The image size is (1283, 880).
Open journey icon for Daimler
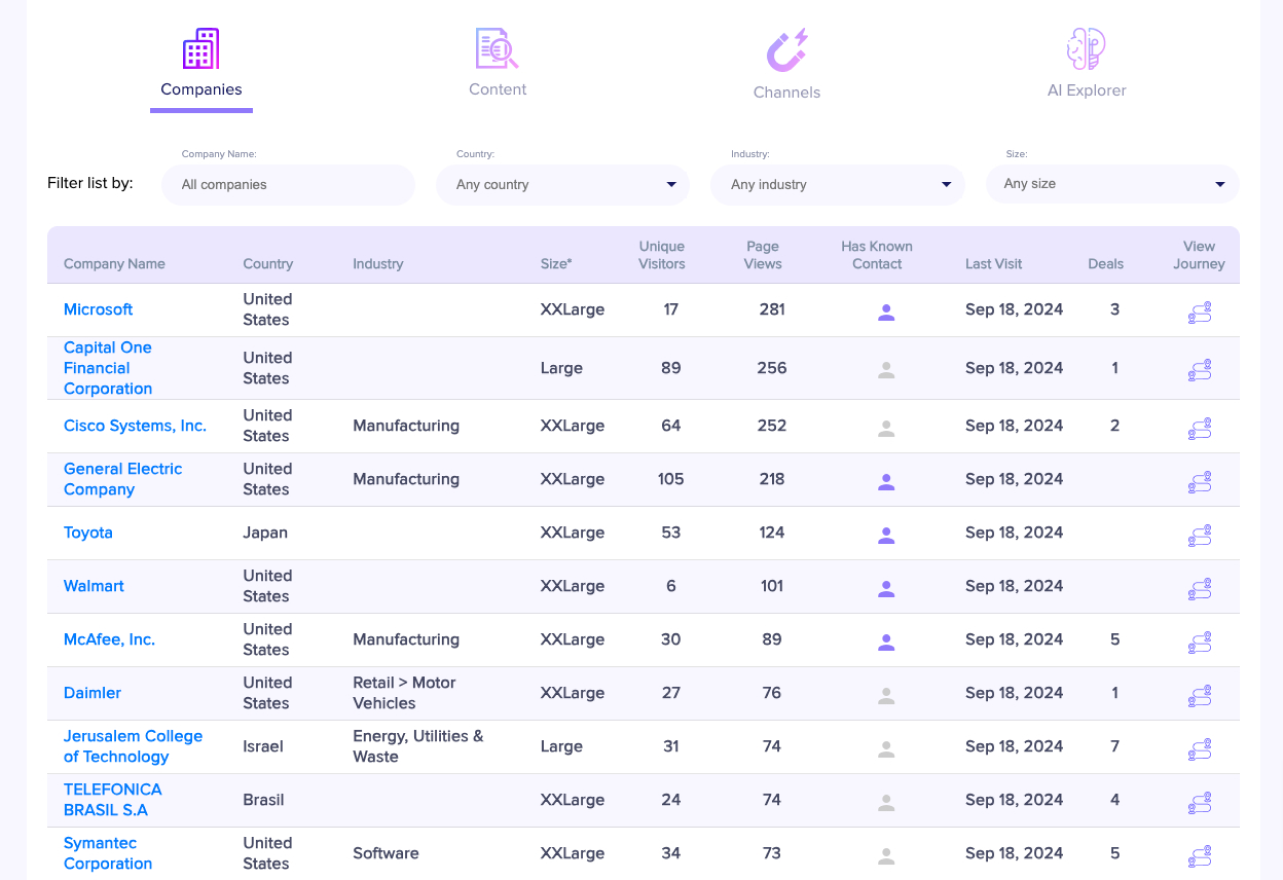pyautogui.click(x=1199, y=695)
